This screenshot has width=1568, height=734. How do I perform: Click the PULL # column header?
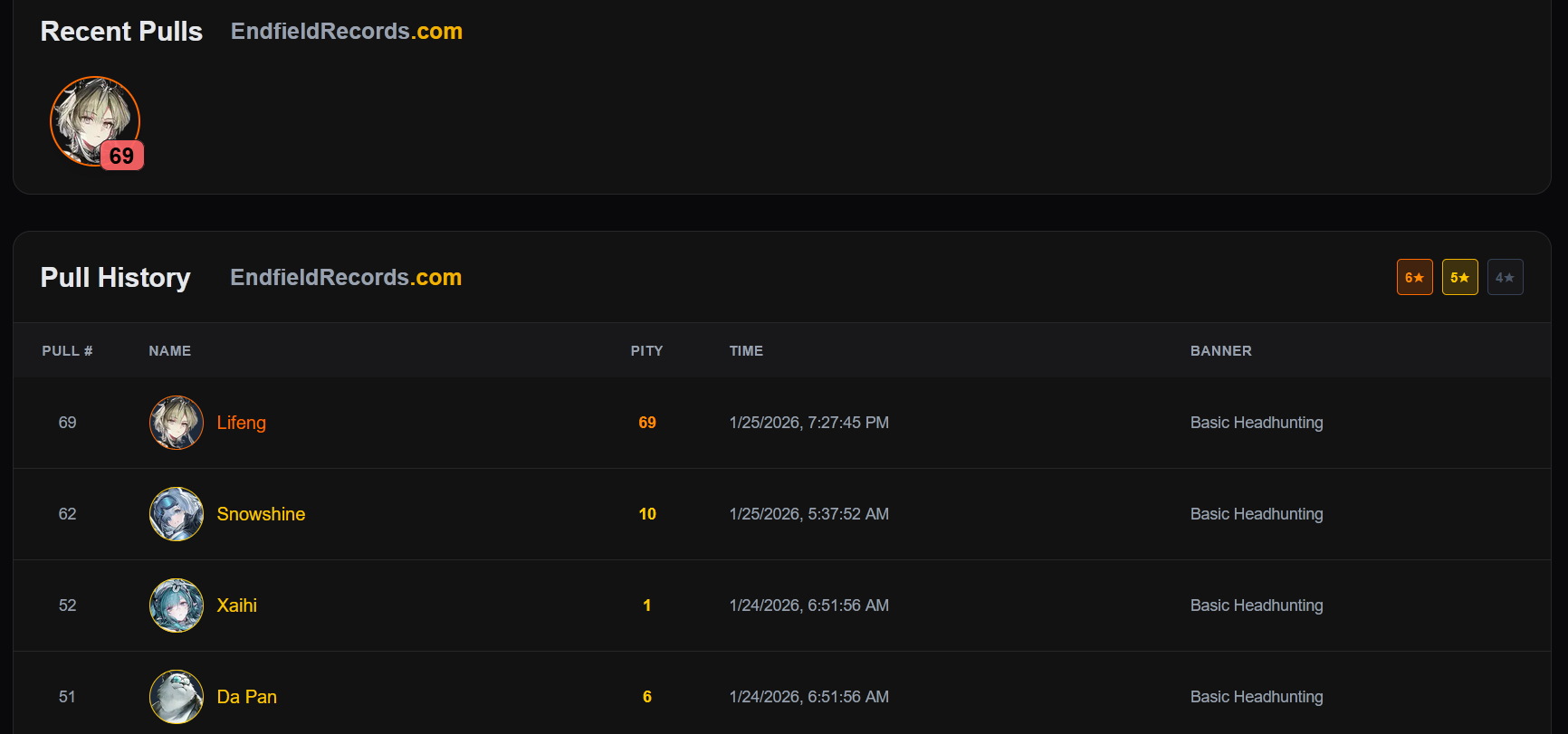pyautogui.click(x=67, y=350)
